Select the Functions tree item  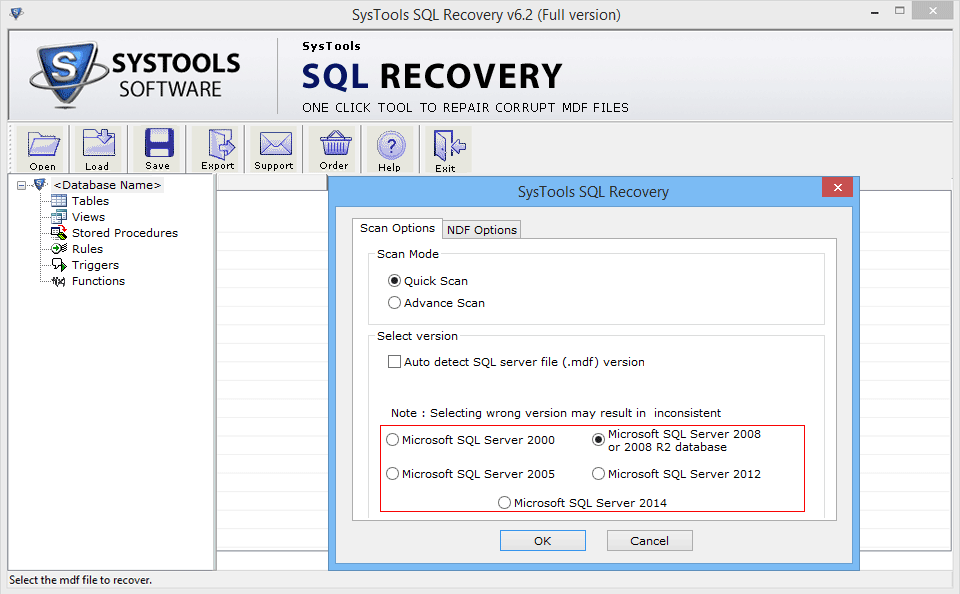click(x=98, y=281)
